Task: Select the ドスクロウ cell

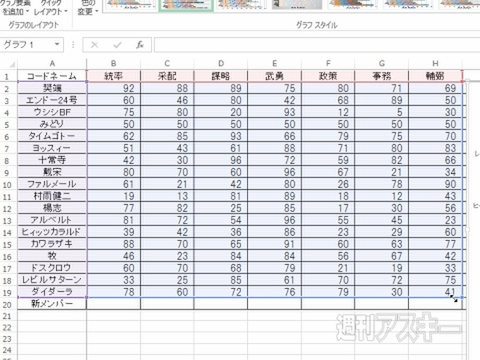Action: pos(52,268)
